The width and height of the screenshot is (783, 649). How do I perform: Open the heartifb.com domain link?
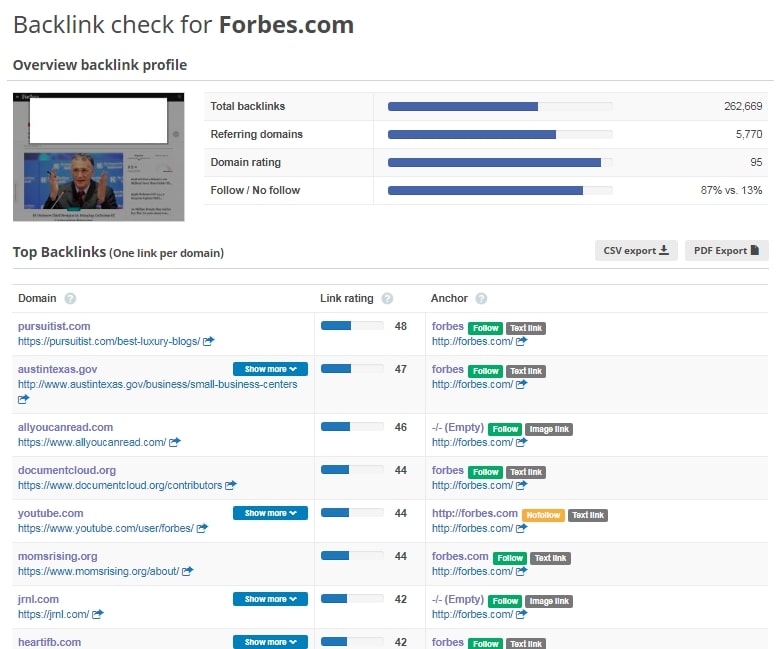click(x=49, y=642)
